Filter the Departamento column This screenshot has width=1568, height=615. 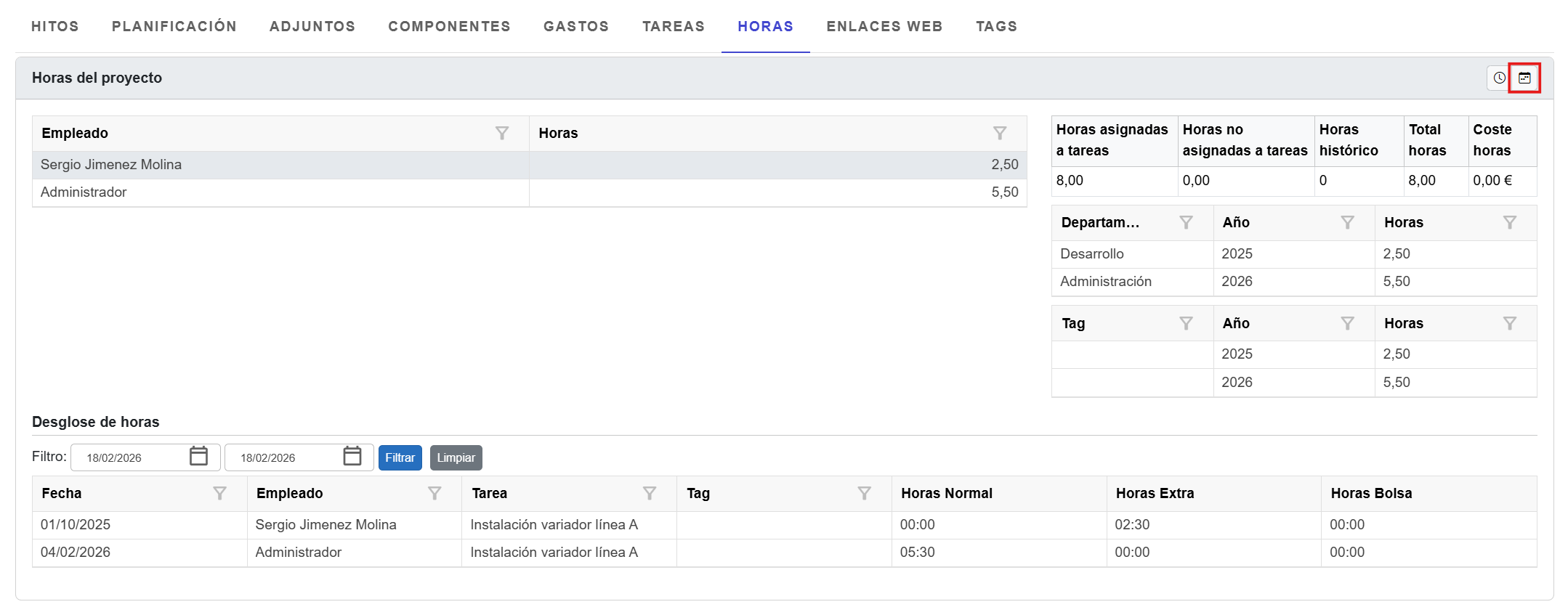click(1186, 222)
